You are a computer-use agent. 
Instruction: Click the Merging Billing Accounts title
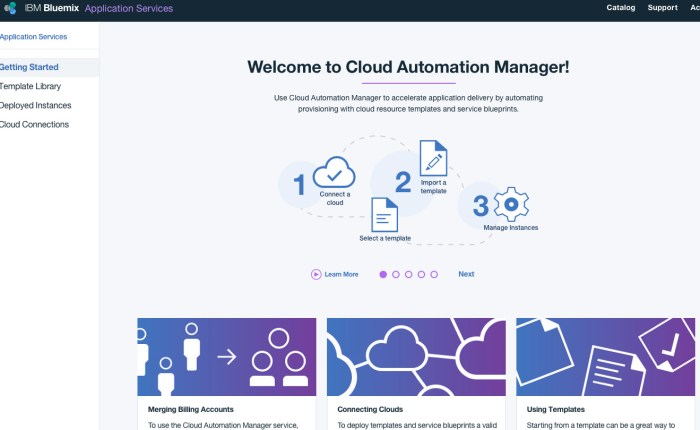click(x=191, y=409)
